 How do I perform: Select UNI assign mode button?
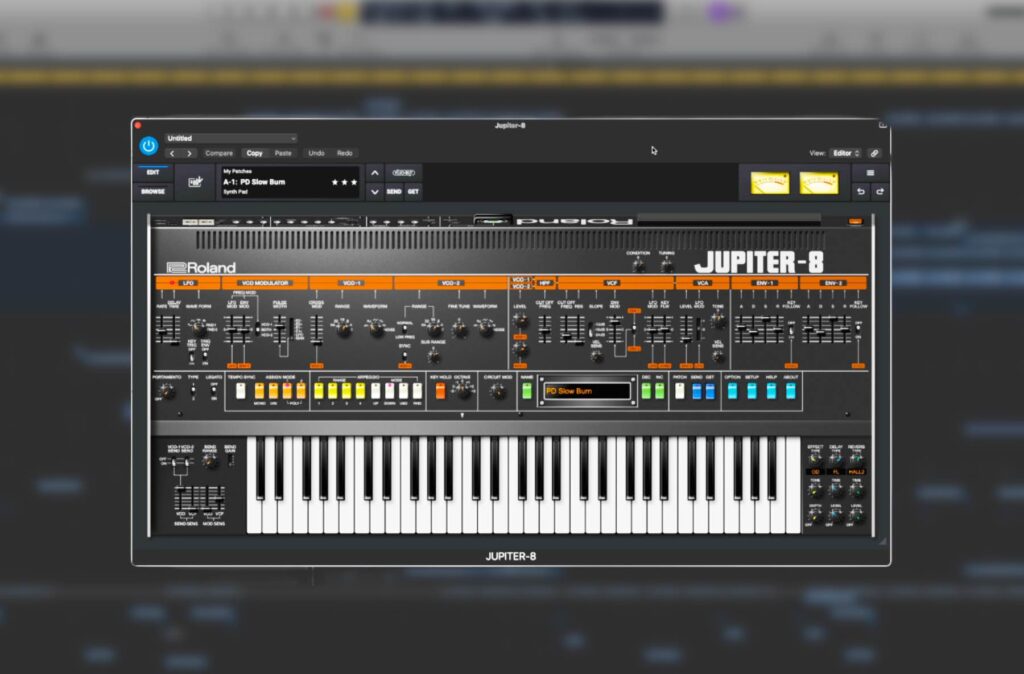[273, 391]
